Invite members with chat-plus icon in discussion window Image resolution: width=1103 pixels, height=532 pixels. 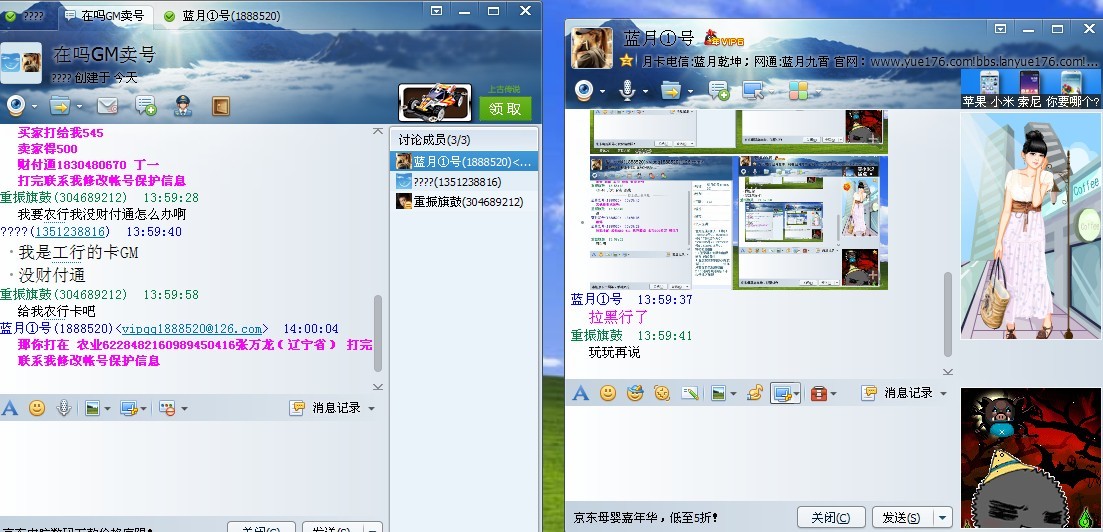(x=146, y=106)
